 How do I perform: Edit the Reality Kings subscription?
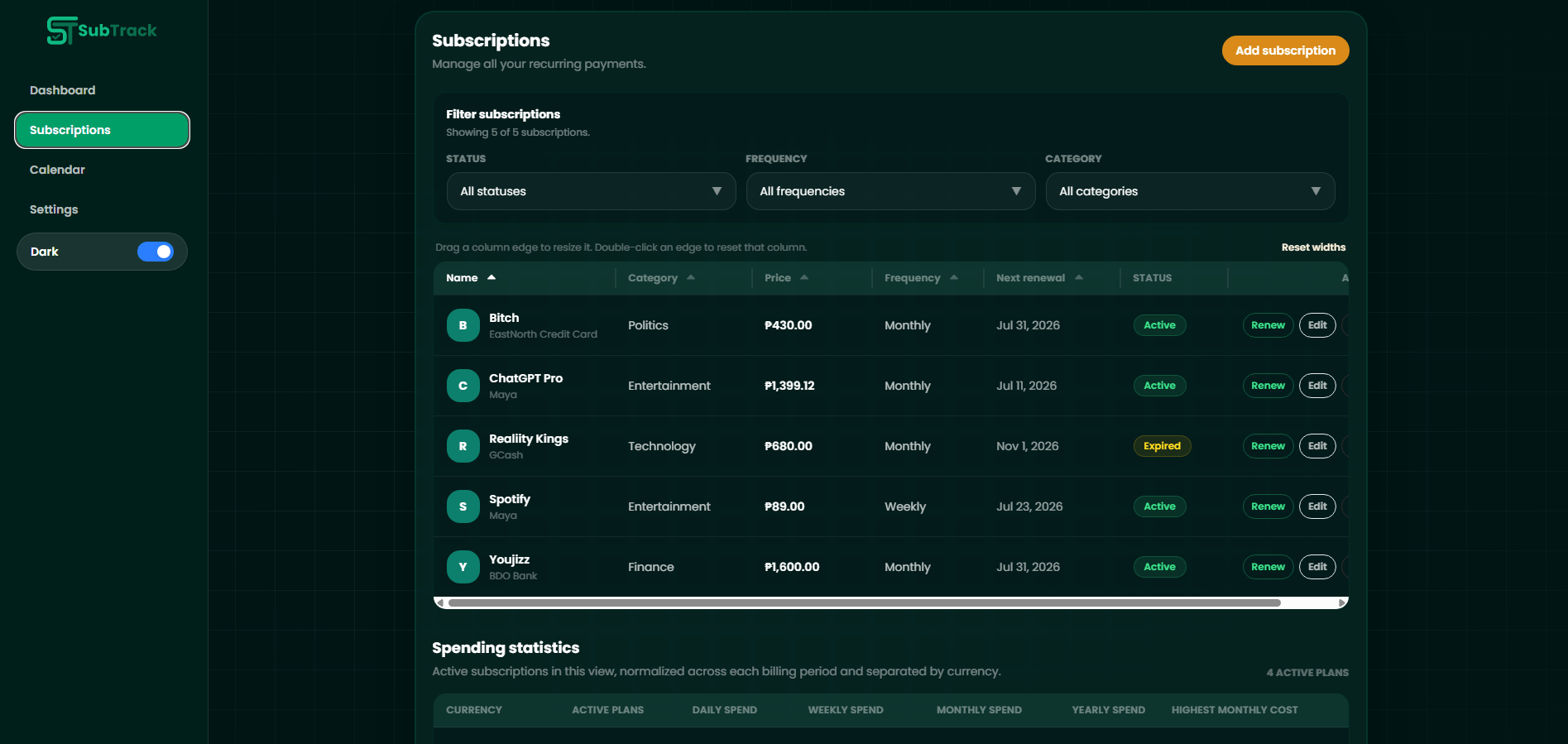(x=1317, y=446)
